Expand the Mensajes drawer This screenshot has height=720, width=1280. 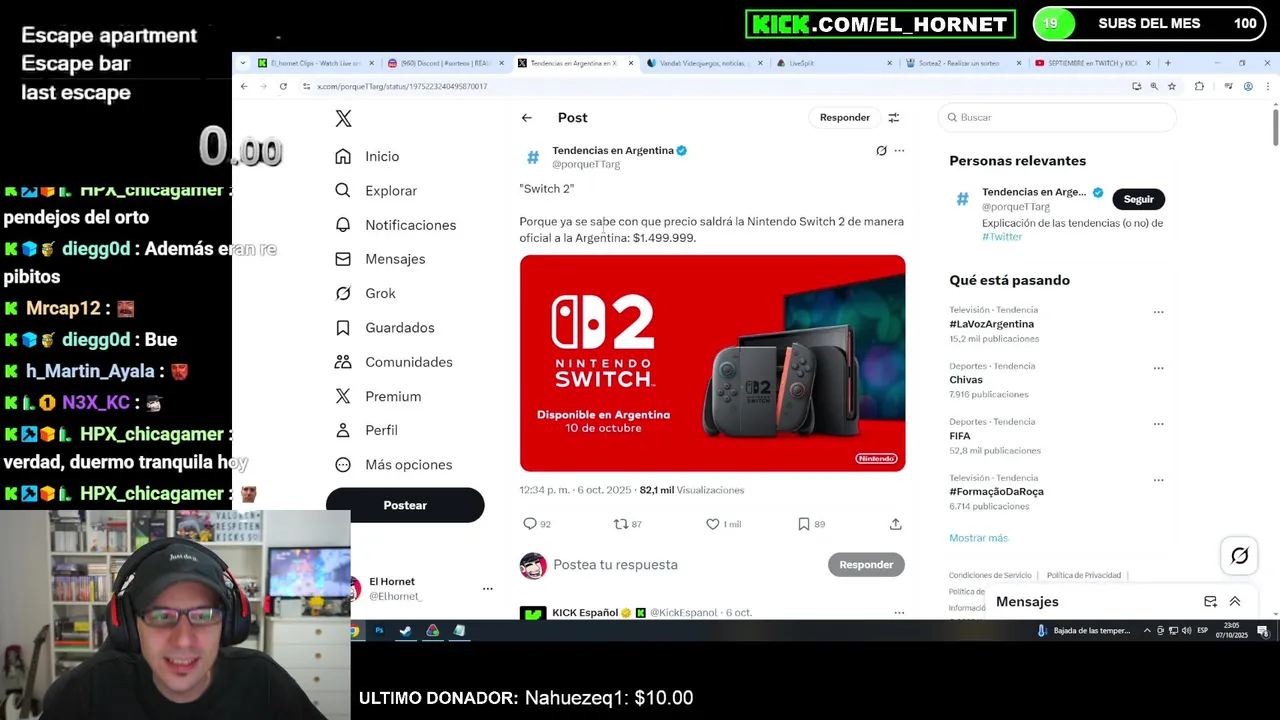[1235, 602]
